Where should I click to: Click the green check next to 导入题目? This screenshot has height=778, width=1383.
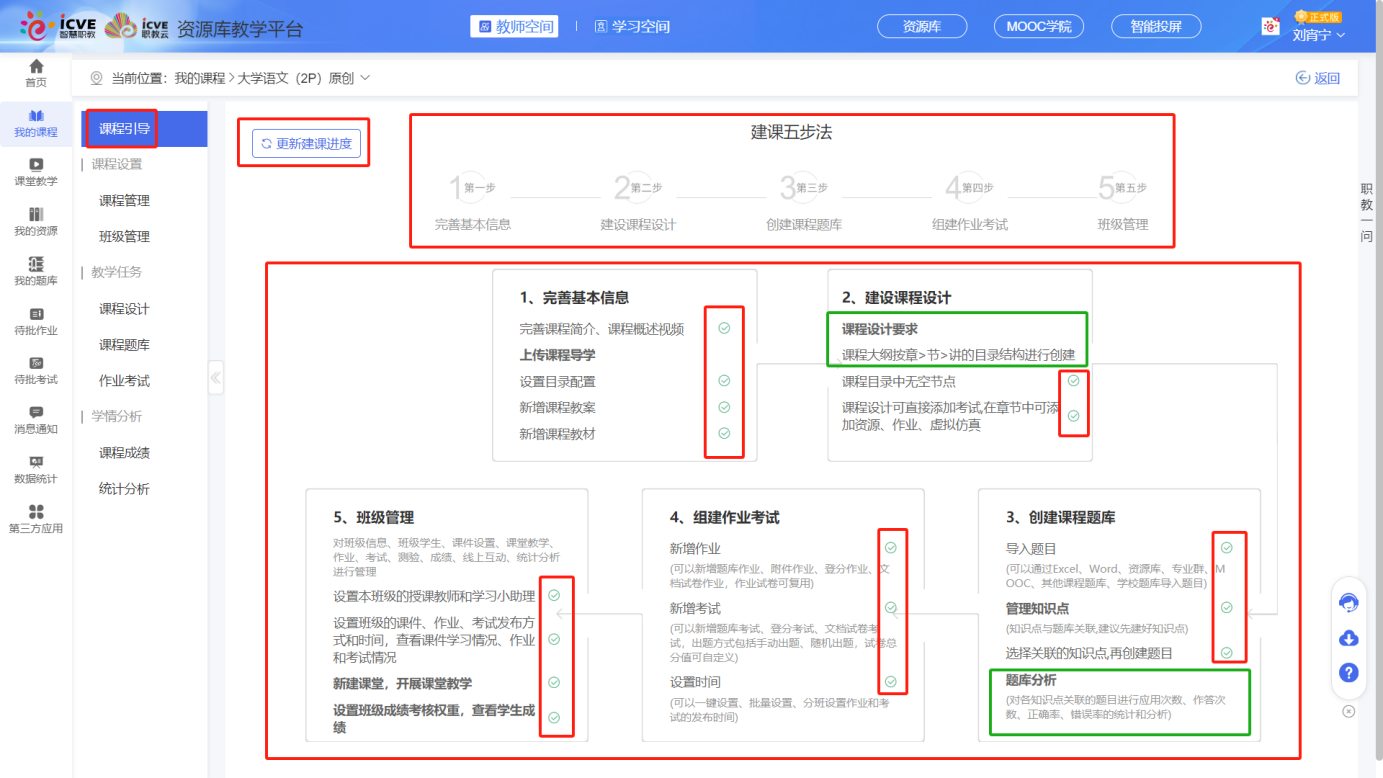1228,548
